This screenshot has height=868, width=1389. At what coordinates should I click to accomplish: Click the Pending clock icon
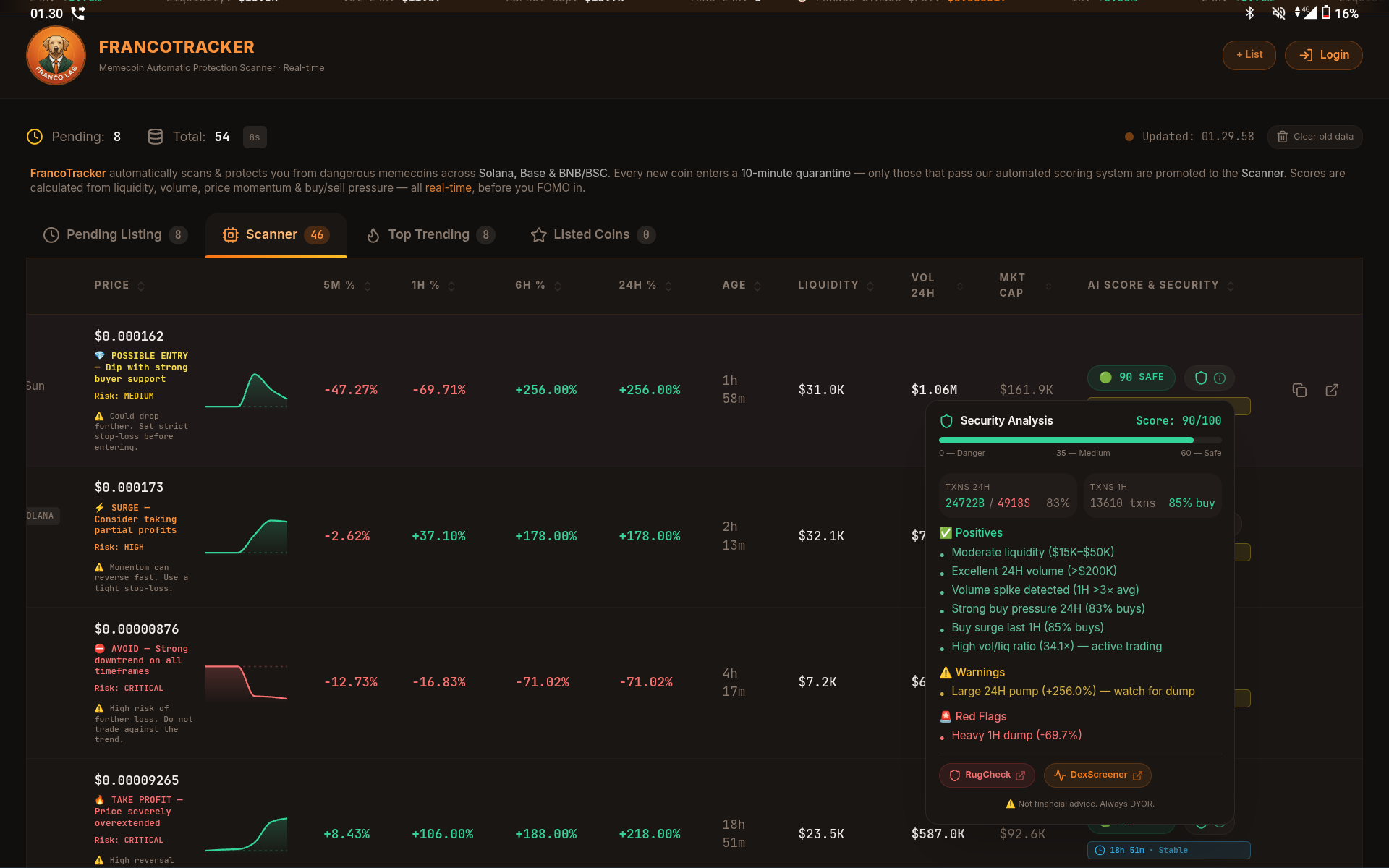[x=35, y=137]
